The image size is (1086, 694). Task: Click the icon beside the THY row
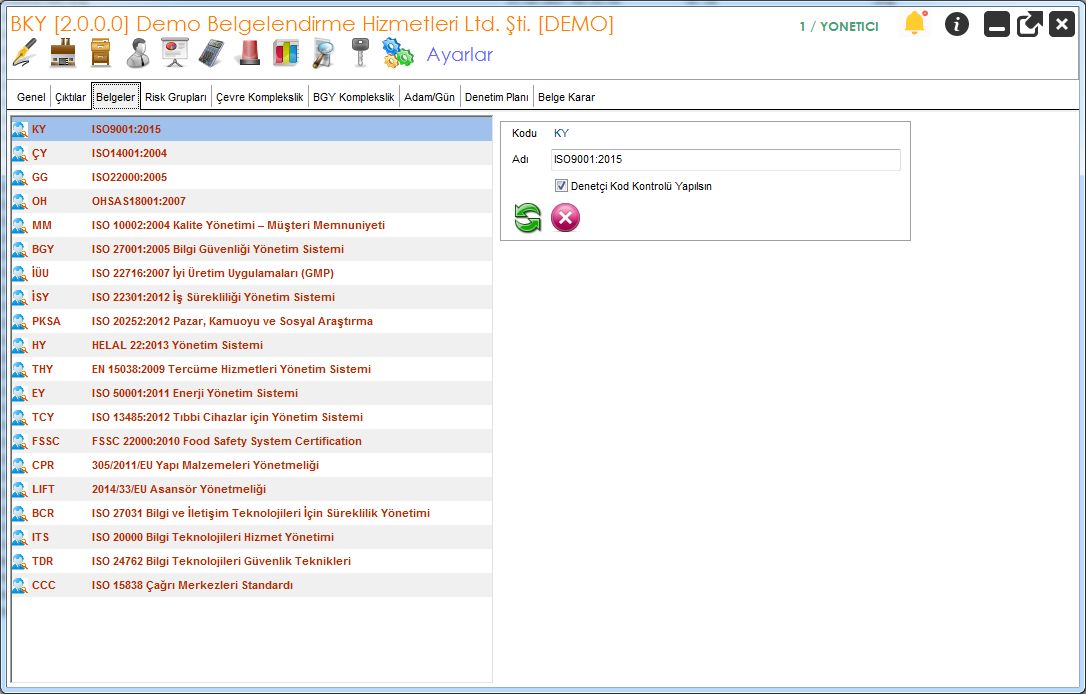pyautogui.click(x=20, y=369)
